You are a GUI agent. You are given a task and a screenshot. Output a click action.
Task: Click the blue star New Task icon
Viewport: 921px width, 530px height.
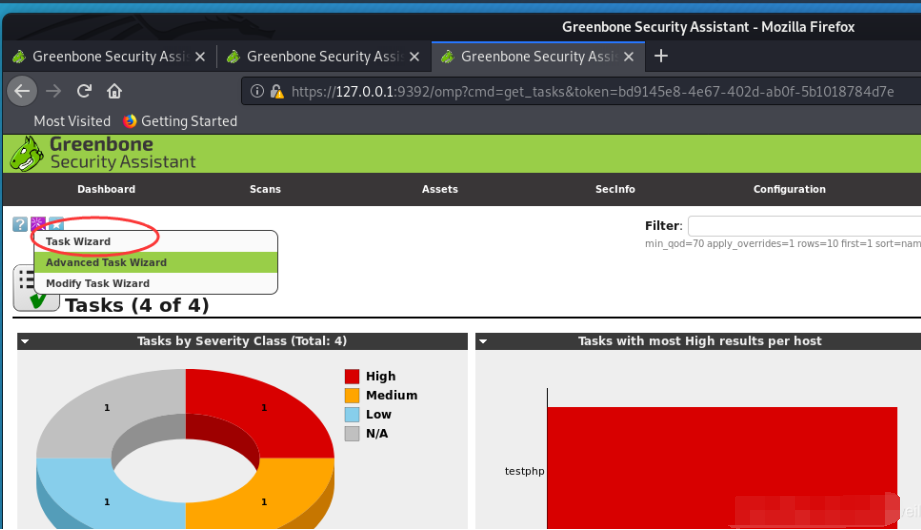(x=56, y=223)
